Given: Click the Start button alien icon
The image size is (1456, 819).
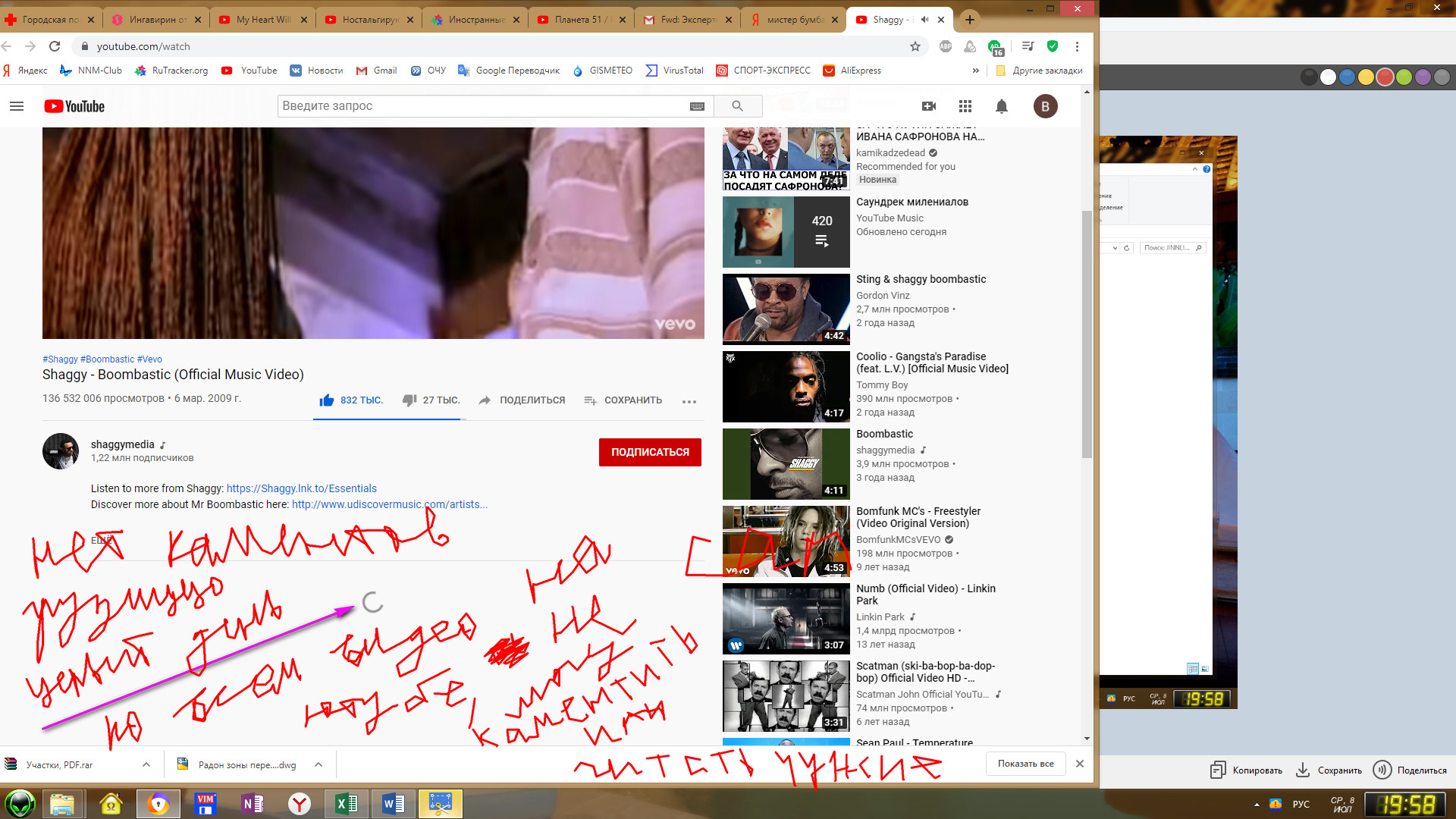Looking at the screenshot, I should click(x=20, y=804).
